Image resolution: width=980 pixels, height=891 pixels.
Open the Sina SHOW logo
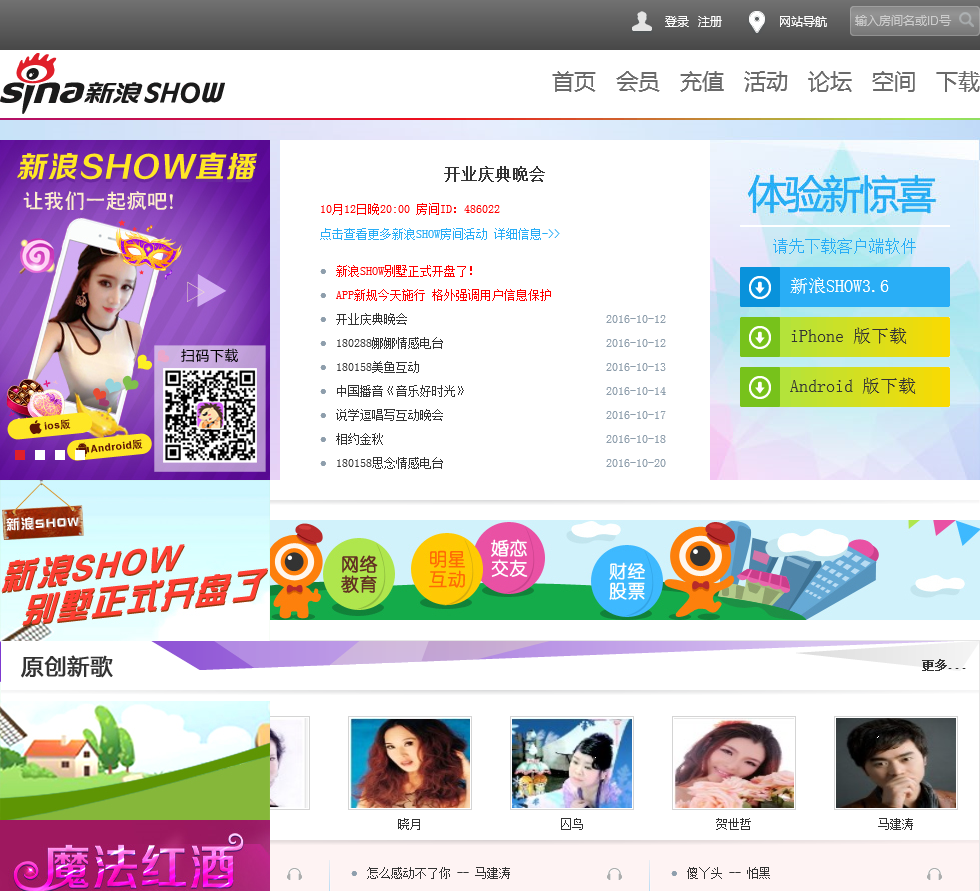click(x=112, y=84)
